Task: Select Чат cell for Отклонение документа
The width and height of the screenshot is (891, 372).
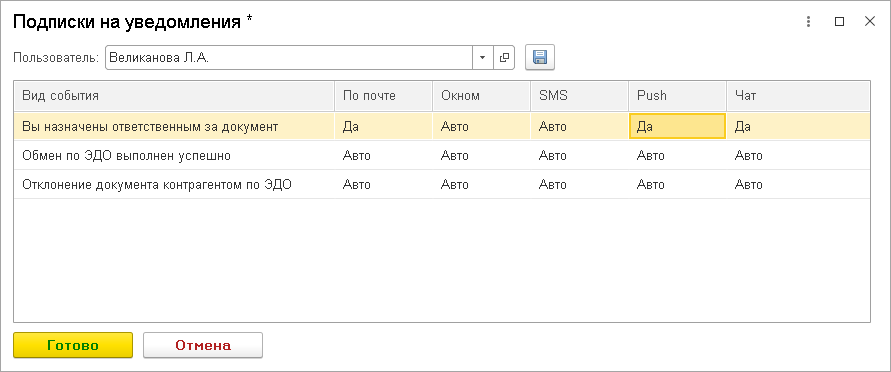Action: click(x=798, y=185)
